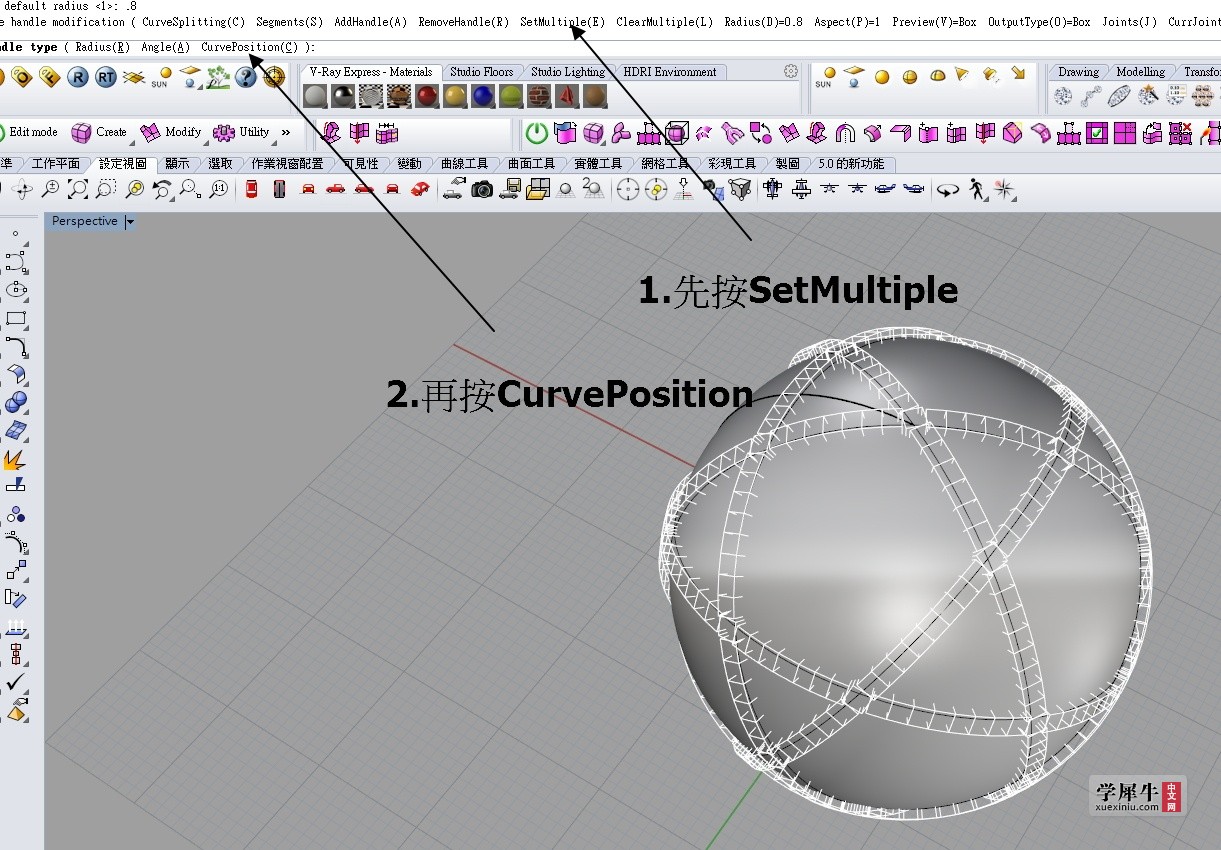Select the 5.0 的新功能 tab

click(x=851, y=163)
